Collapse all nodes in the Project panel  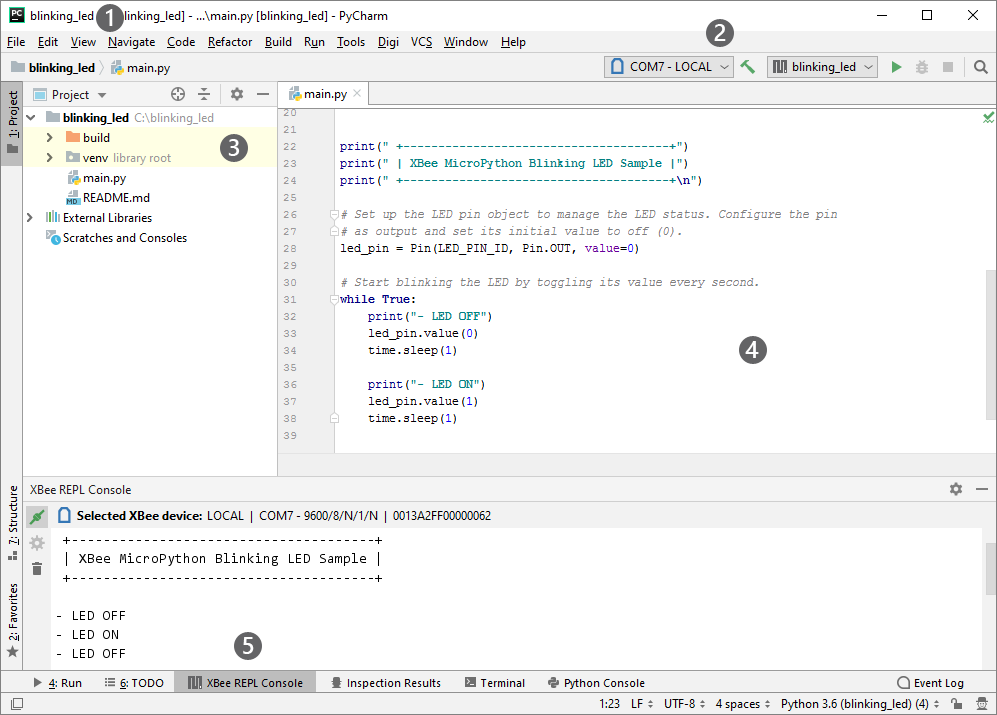[204, 94]
